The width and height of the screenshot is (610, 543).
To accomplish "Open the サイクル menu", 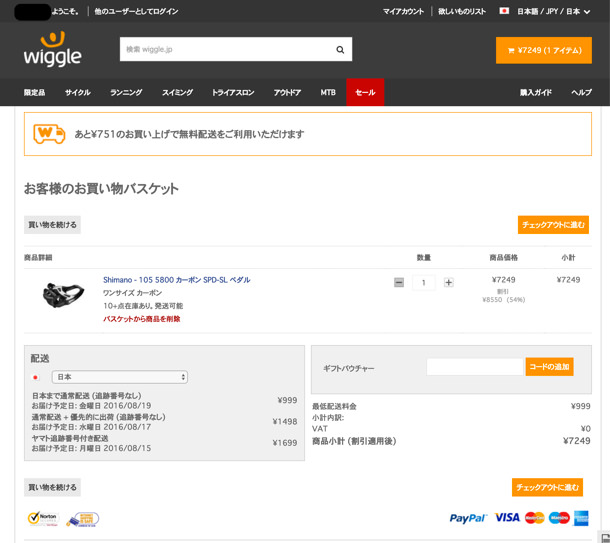I will (x=77, y=92).
